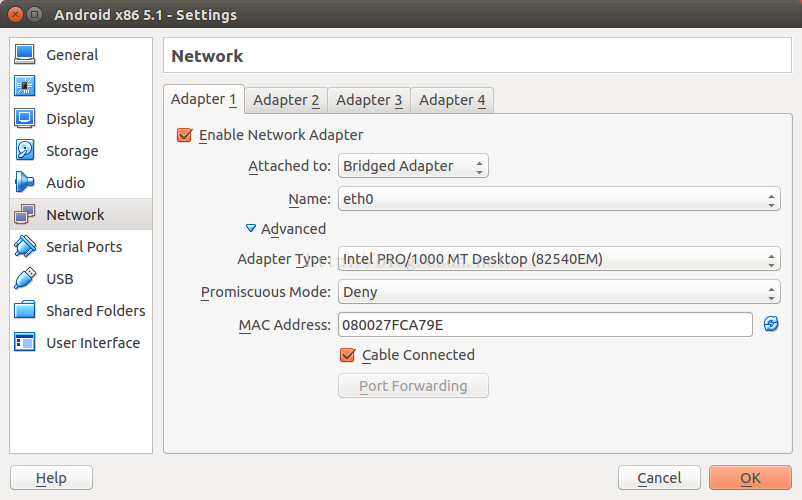Screen dimensions: 802x500
Task: Collapse the Advanced section triangle
Action: tap(251, 228)
